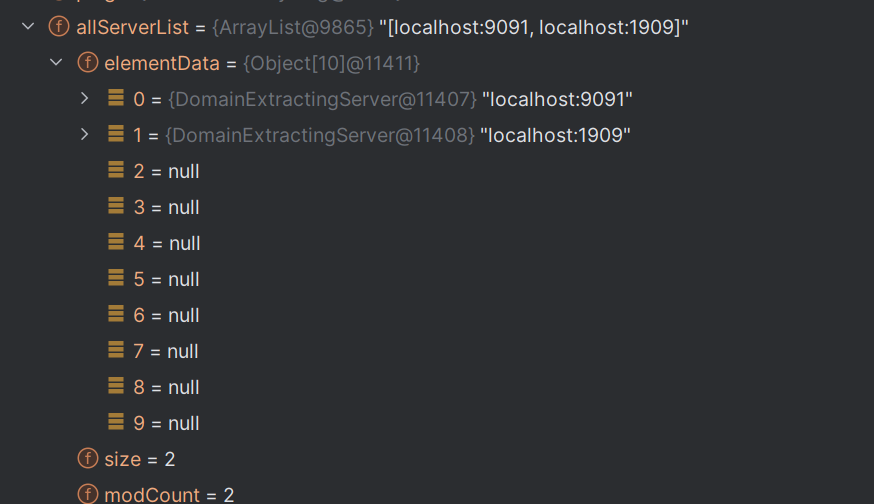Image resolution: width=874 pixels, height=504 pixels.
Task: Click the array element icon for index 5
Action: click(116, 278)
